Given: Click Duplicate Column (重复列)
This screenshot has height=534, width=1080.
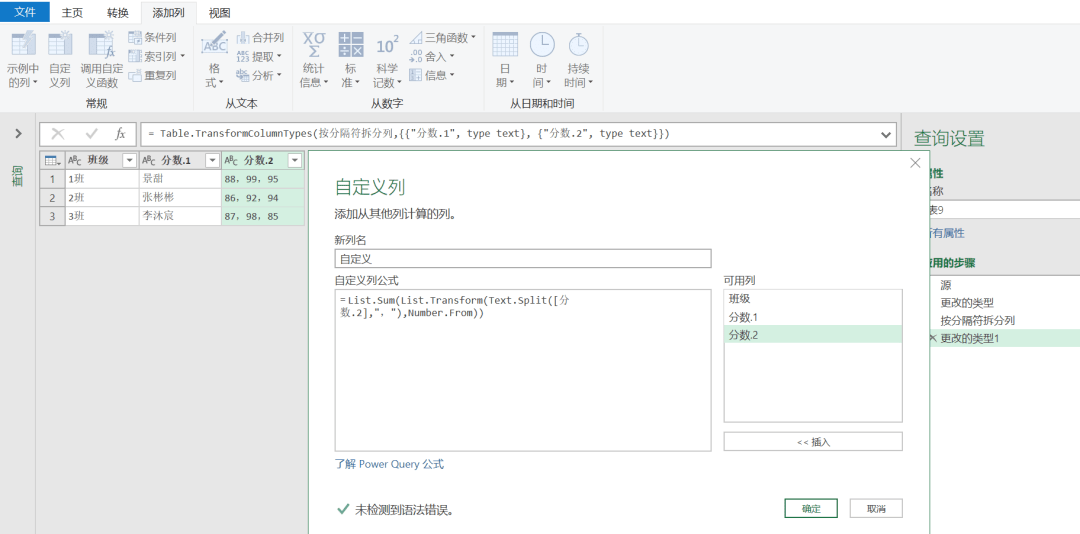Looking at the screenshot, I should click(152, 75).
